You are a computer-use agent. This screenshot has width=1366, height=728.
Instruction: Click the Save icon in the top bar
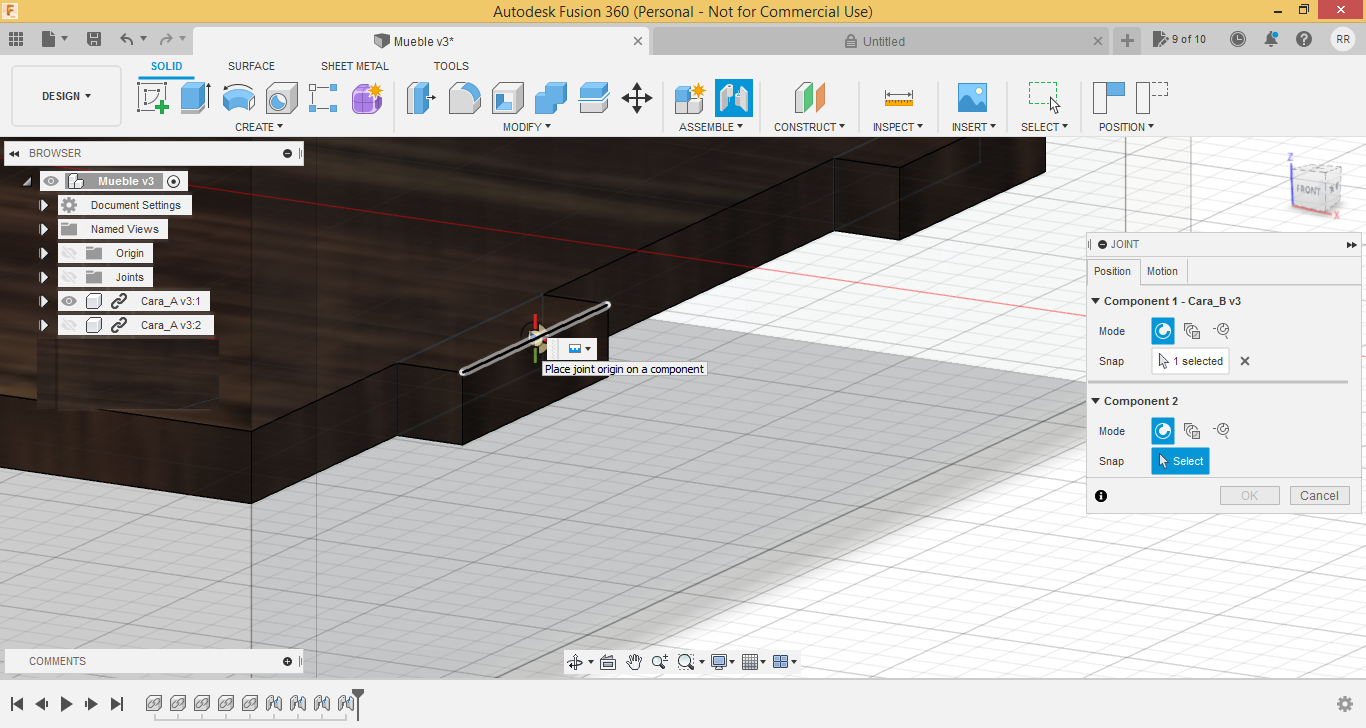point(94,39)
